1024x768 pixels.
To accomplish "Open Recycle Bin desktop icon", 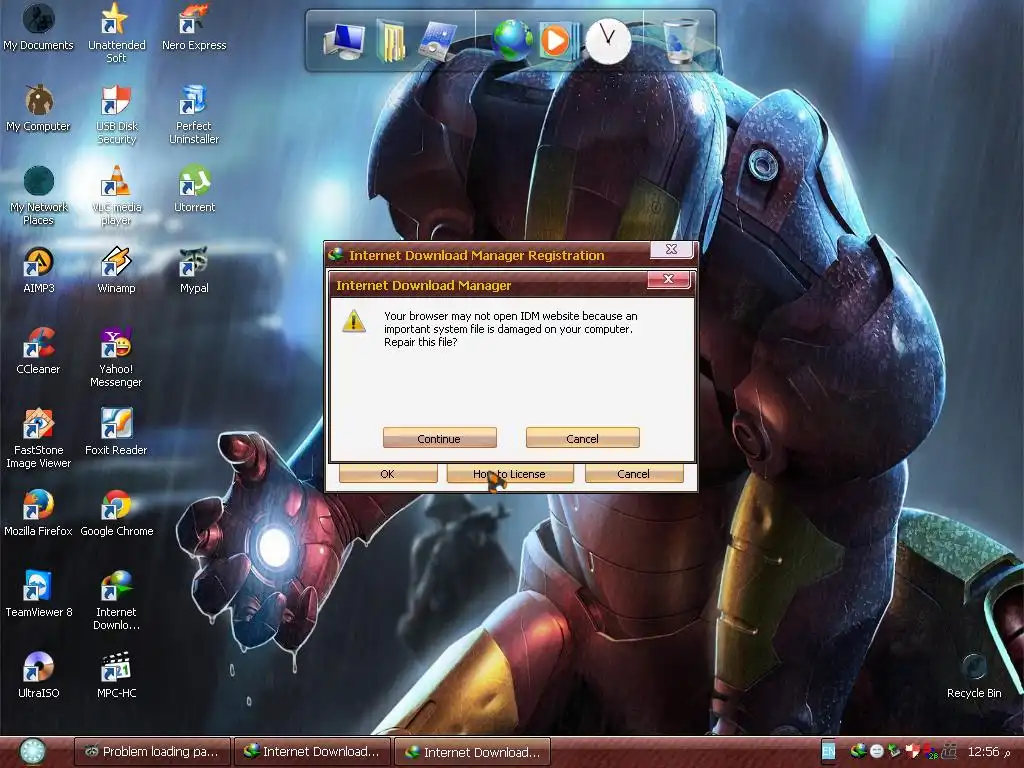I will coord(974,675).
